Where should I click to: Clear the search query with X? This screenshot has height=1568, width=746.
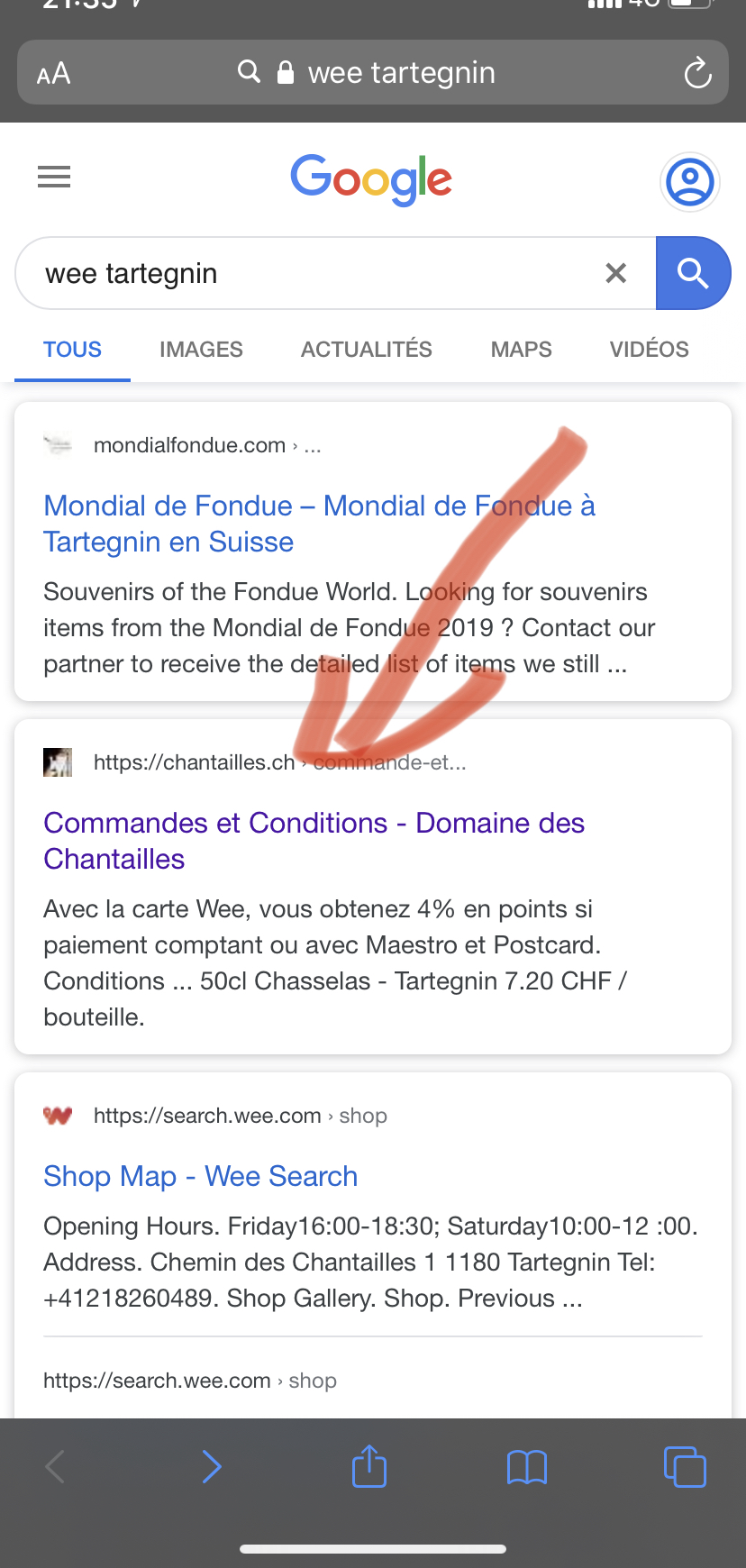click(616, 273)
